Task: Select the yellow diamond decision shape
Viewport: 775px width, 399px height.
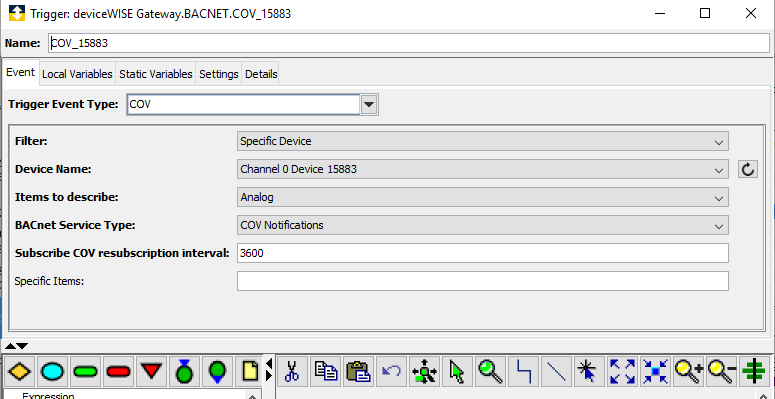Action: coord(19,371)
